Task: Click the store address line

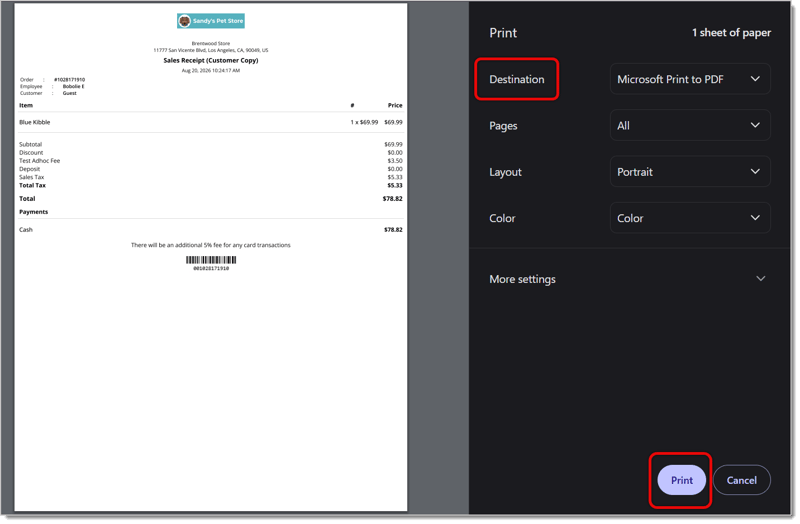Action: [x=212, y=51]
